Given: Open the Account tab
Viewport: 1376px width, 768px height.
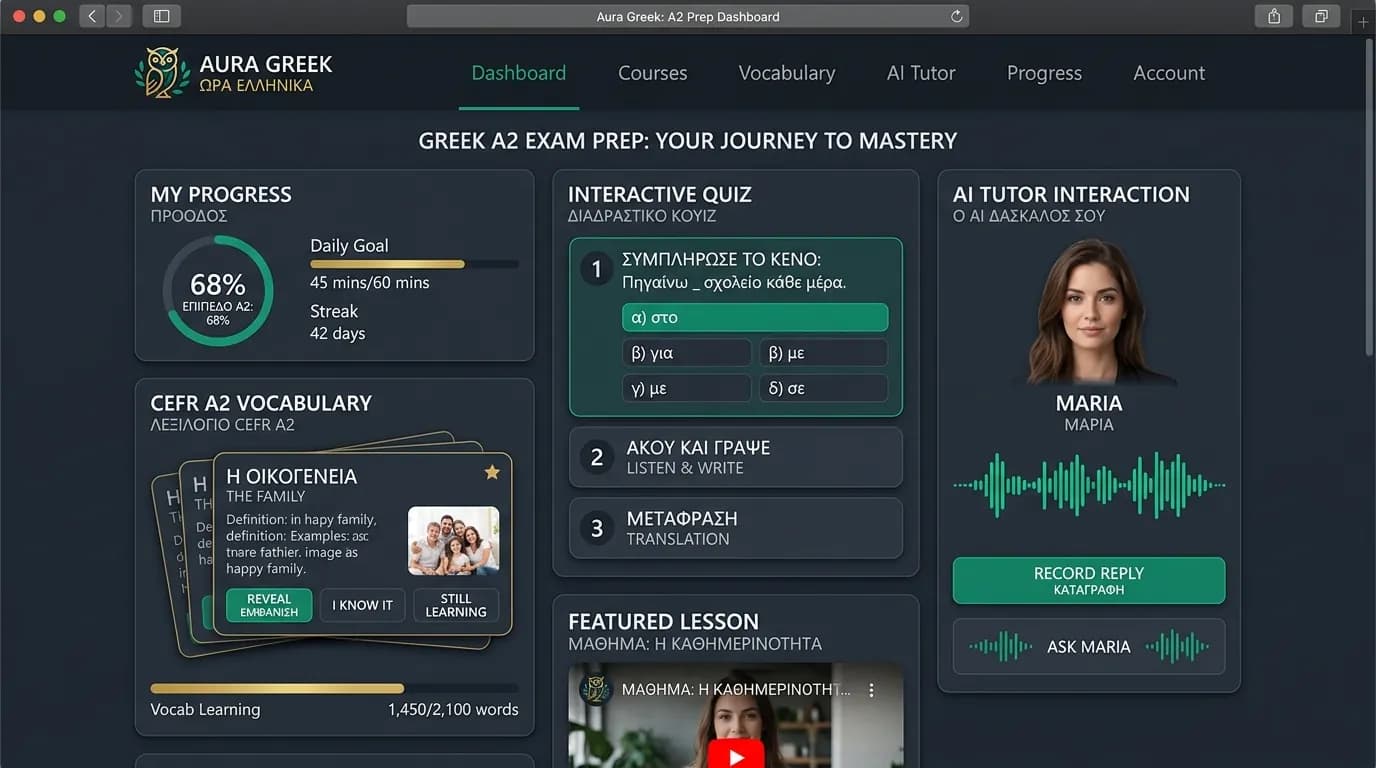Looking at the screenshot, I should pos(1169,73).
